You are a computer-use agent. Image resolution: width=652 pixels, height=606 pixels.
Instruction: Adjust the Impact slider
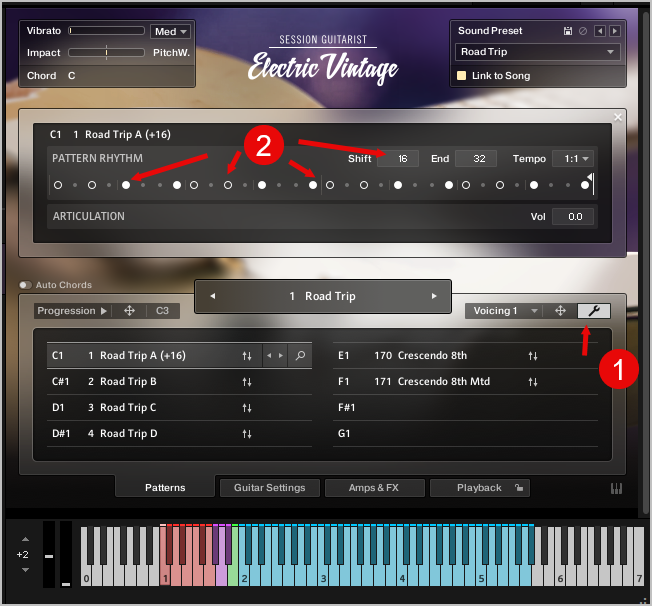(106, 52)
